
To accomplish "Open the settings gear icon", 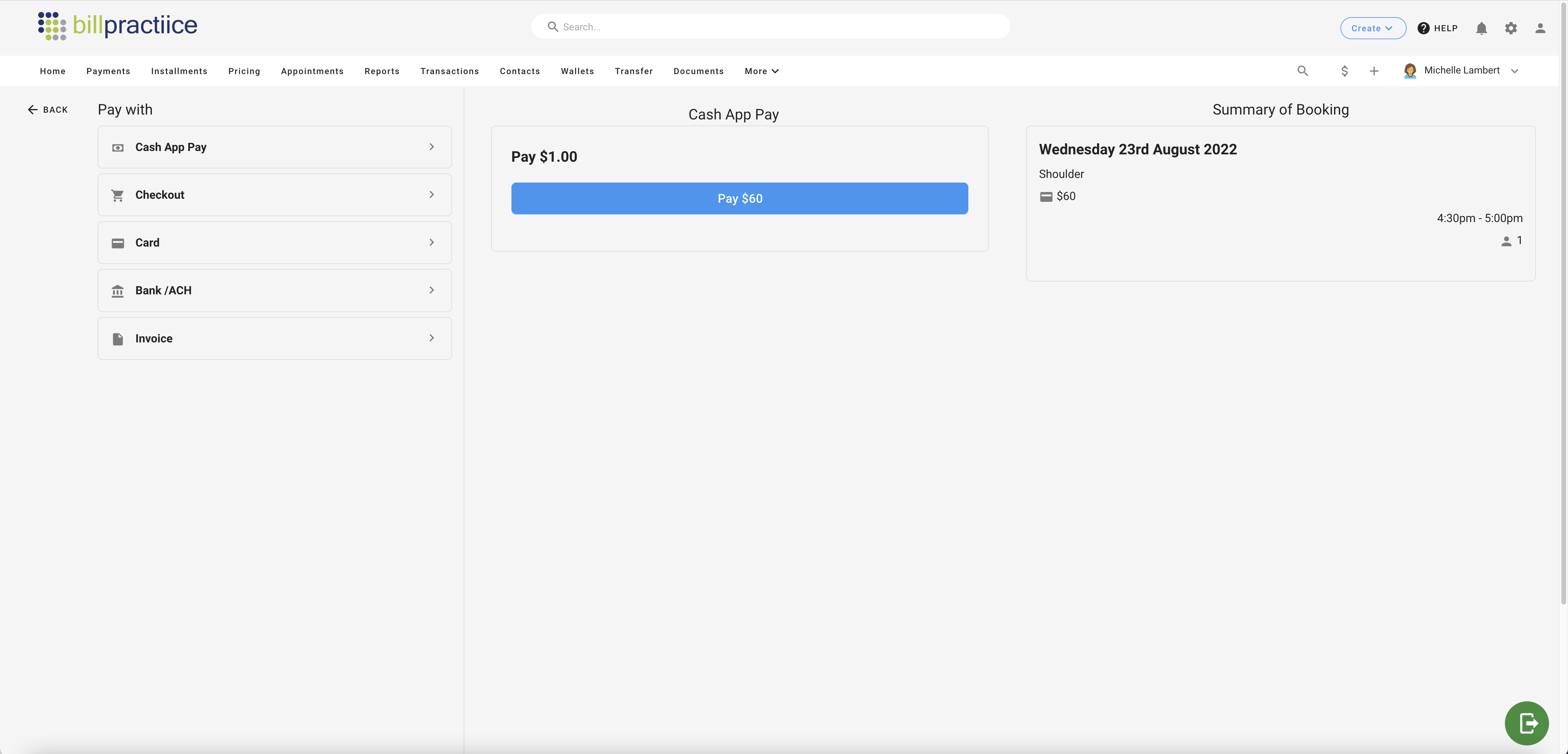I will pyautogui.click(x=1511, y=28).
